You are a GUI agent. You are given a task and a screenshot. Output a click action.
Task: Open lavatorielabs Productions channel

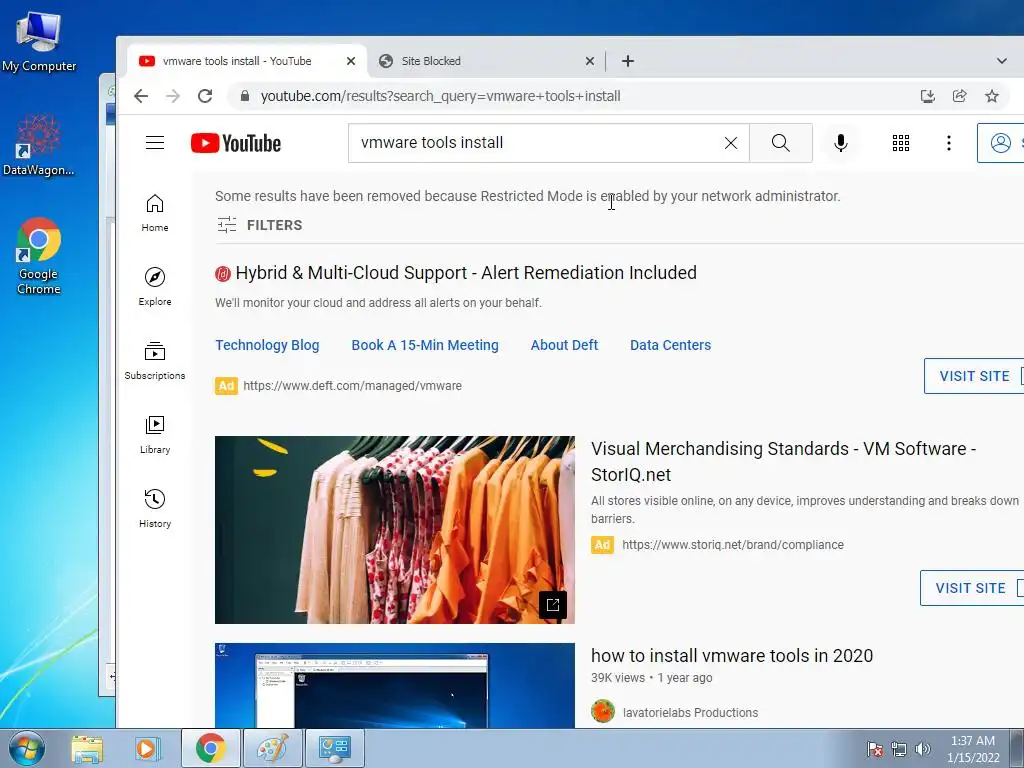[x=690, y=712]
